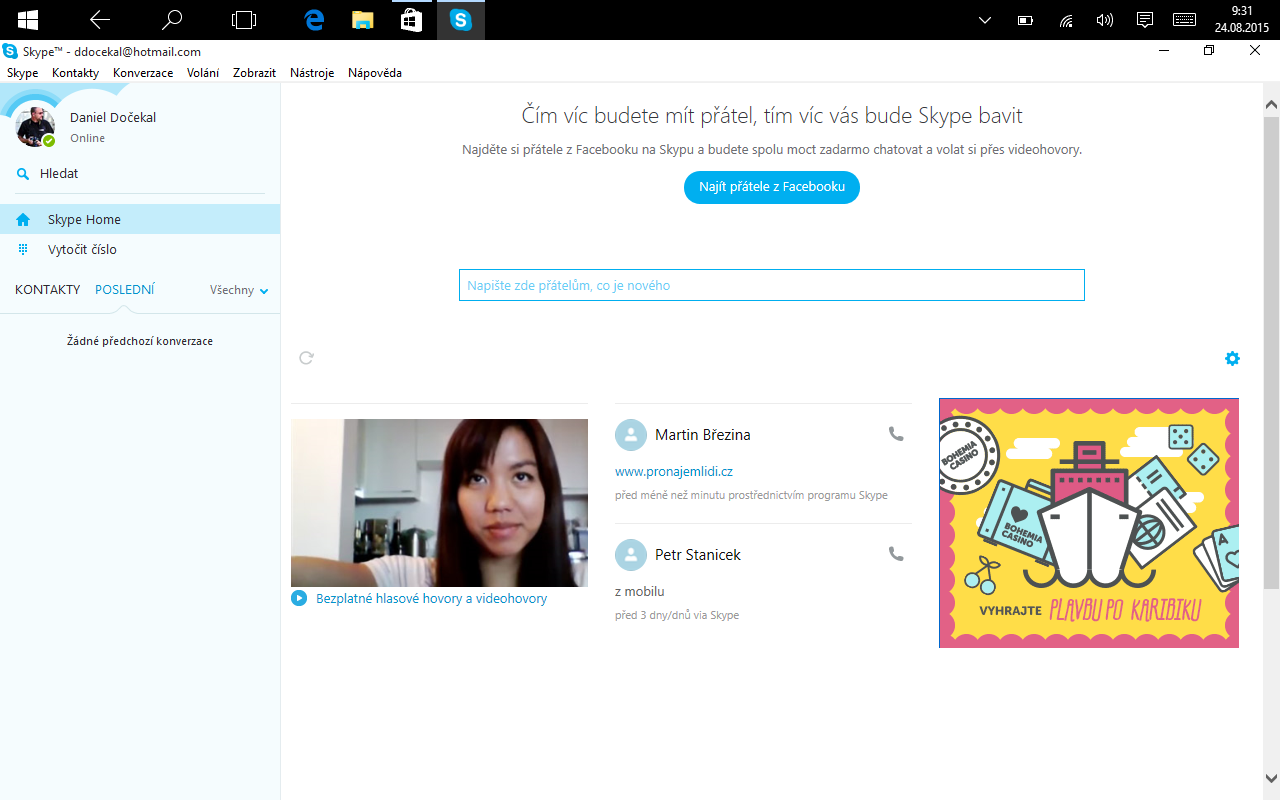The width and height of the screenshot is (1280, 800).
Task: Click the Skype Home house icon
Action: (23, 219)
